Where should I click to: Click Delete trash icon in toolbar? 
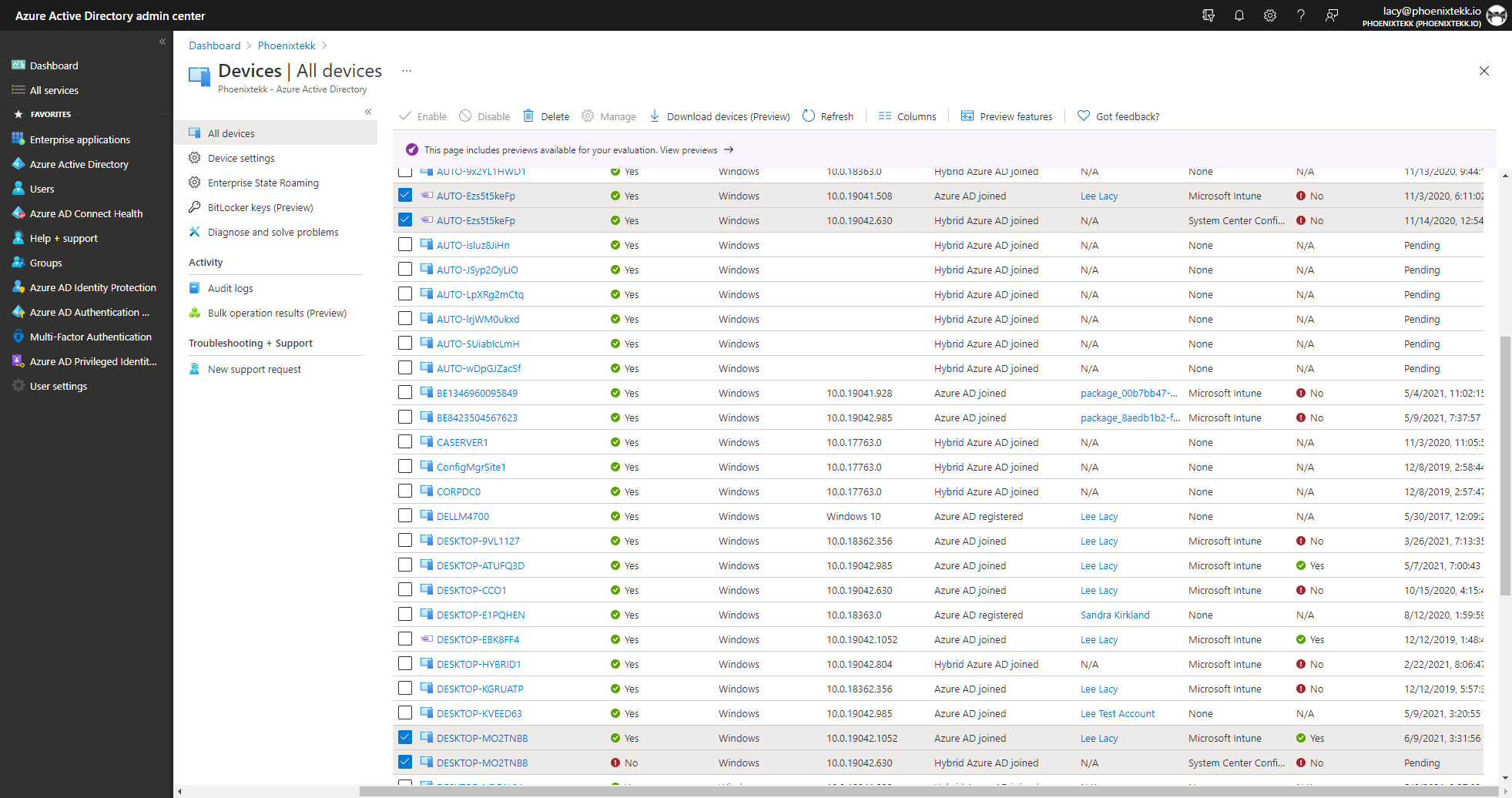pyautogui.click(x=528, y=116)
